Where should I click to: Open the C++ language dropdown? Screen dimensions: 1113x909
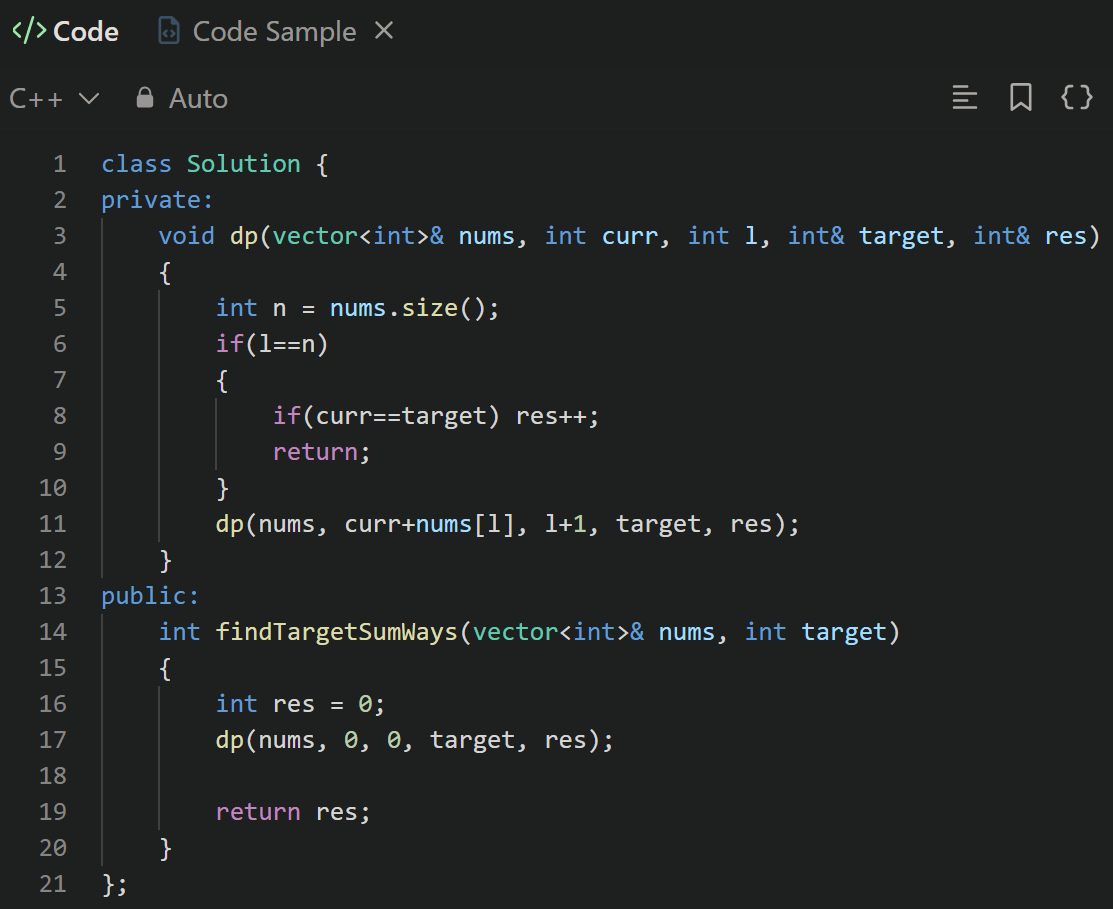tap(54, 98)
